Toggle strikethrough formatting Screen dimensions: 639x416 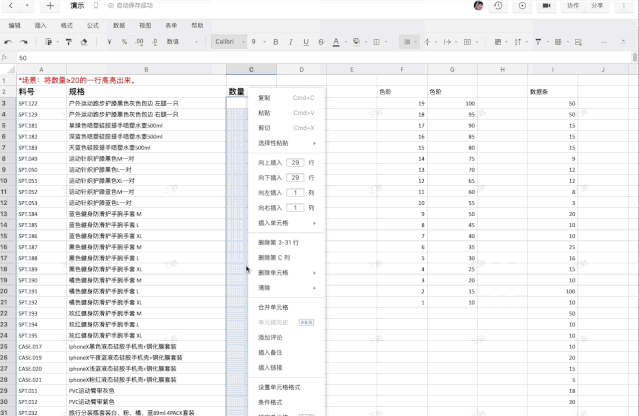click(321, 42)
